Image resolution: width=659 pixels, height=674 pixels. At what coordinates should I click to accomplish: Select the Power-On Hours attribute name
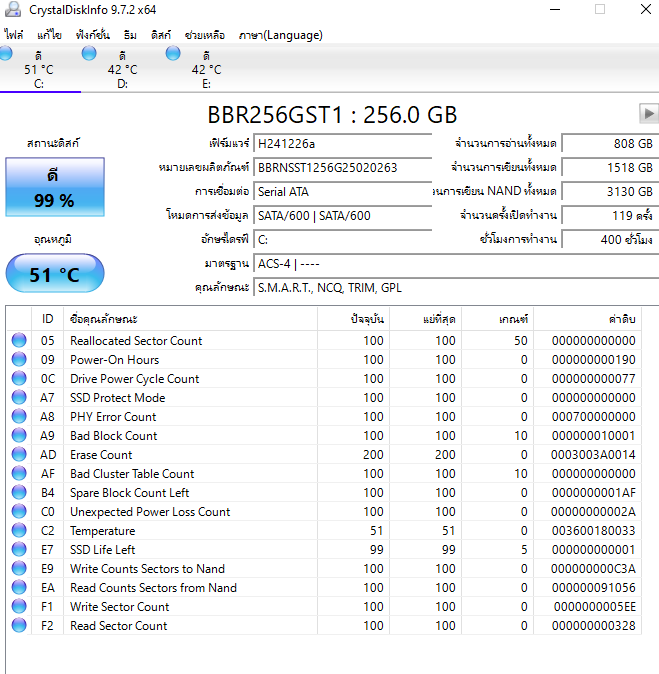click(114, 360)
